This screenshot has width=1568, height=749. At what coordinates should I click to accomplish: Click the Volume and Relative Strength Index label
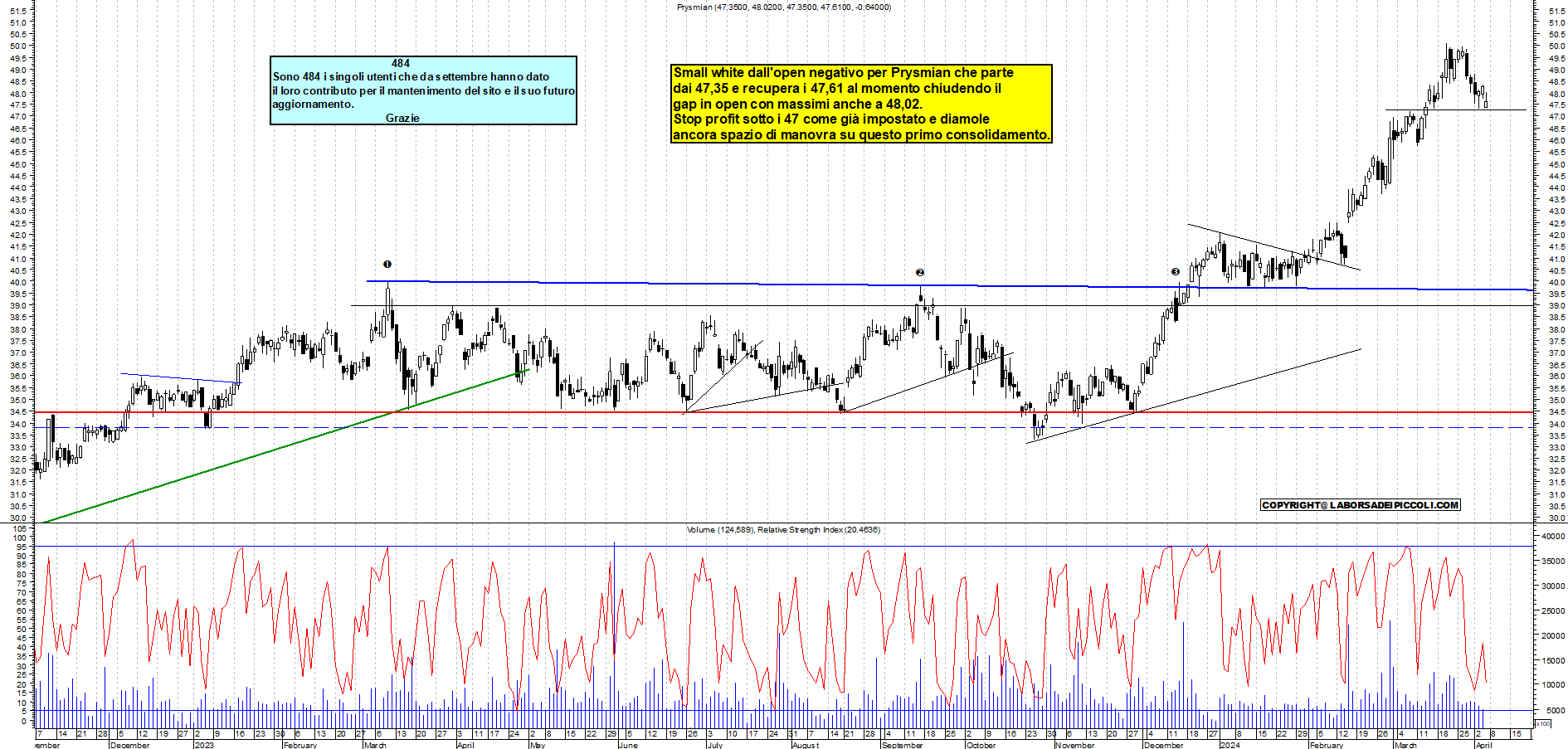tap(783, 529)
